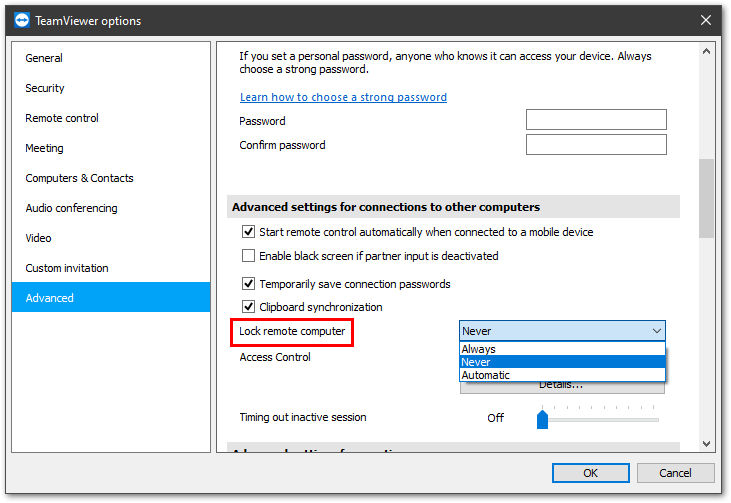
Task: Choose Automatic in the lock dropdown list
Action: (x=562, y=375)
